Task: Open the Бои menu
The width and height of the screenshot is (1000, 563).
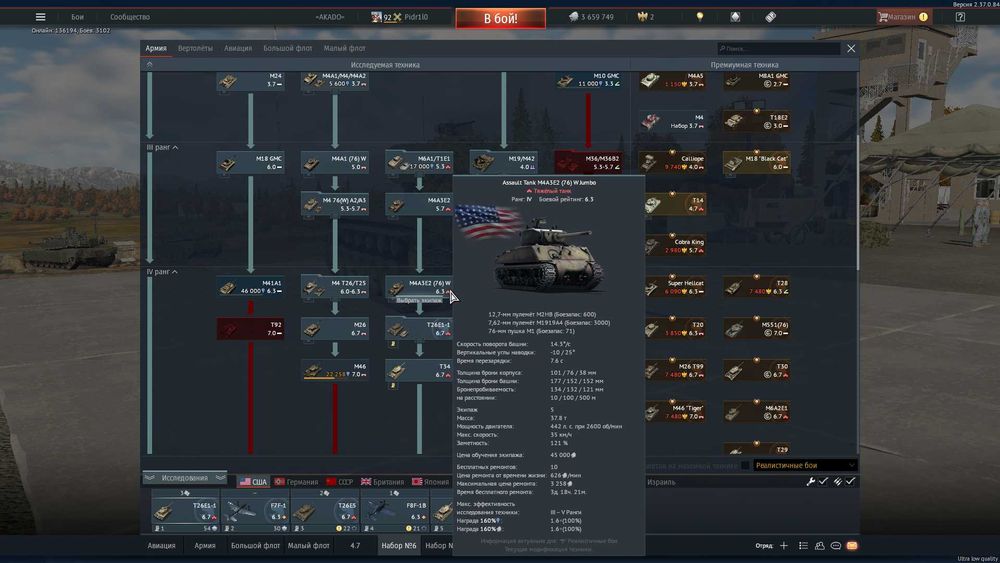Action: [x=77, y=17]
